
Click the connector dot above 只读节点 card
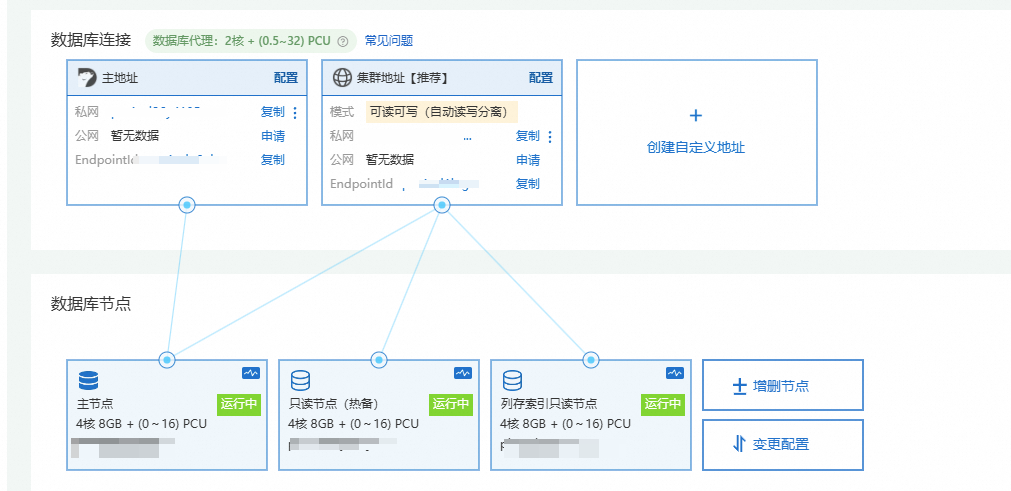click(379, 360)
